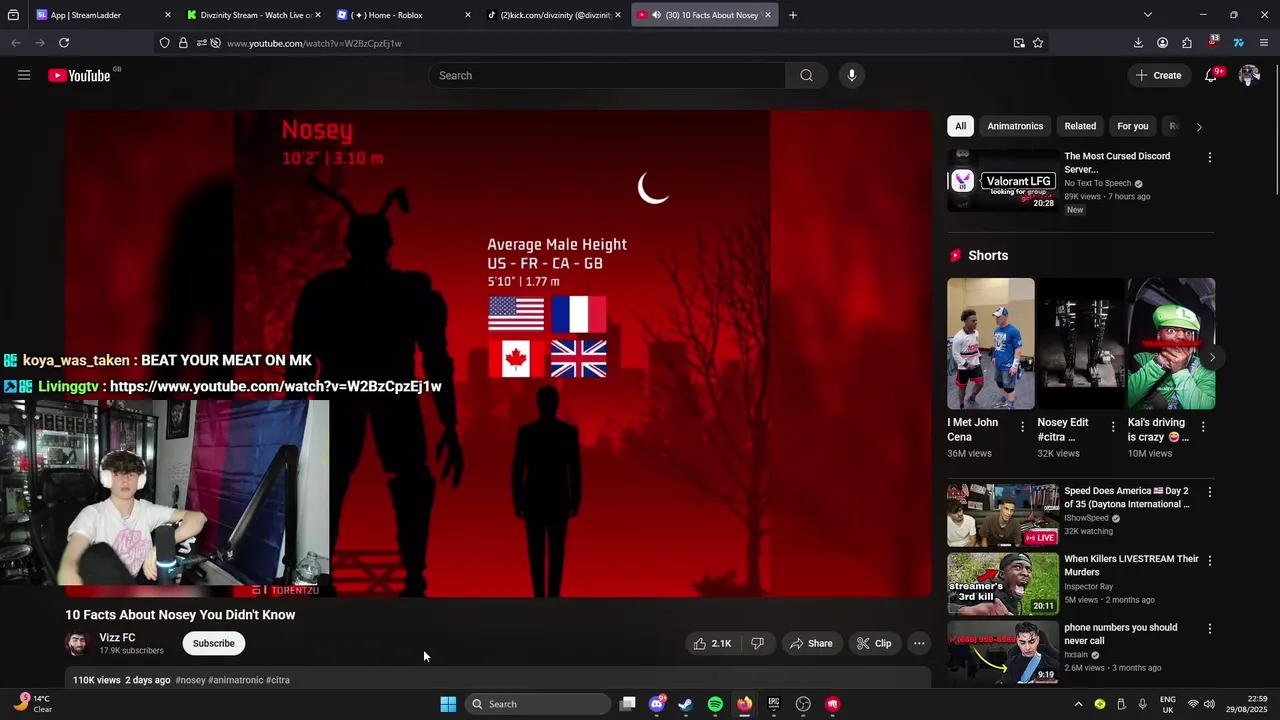Bookmark this page with the star
This screenshot has width=1280, height=720.
click(x=1038, y=43)
